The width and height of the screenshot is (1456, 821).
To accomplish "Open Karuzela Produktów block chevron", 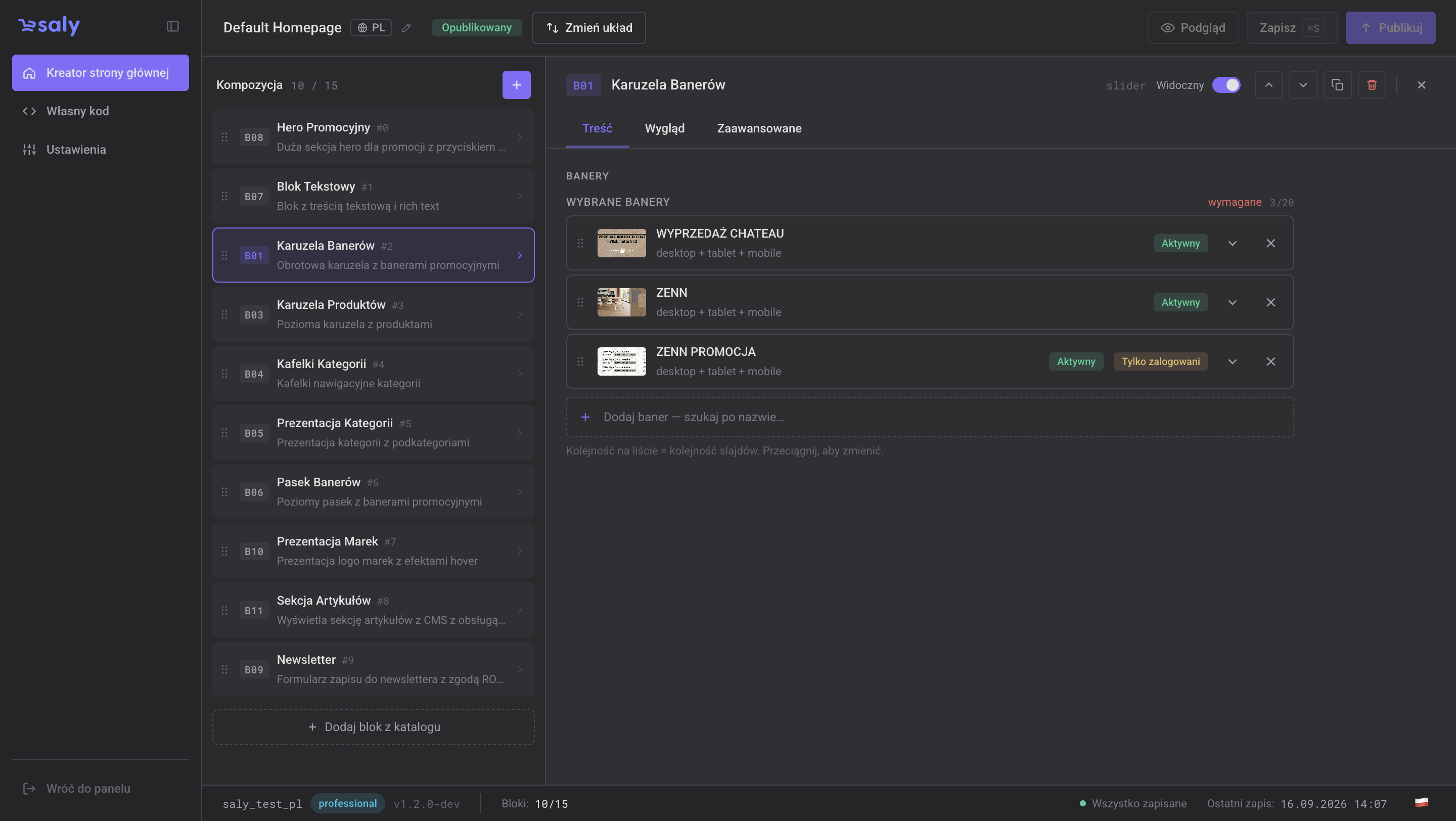I will tap(519, 314).
